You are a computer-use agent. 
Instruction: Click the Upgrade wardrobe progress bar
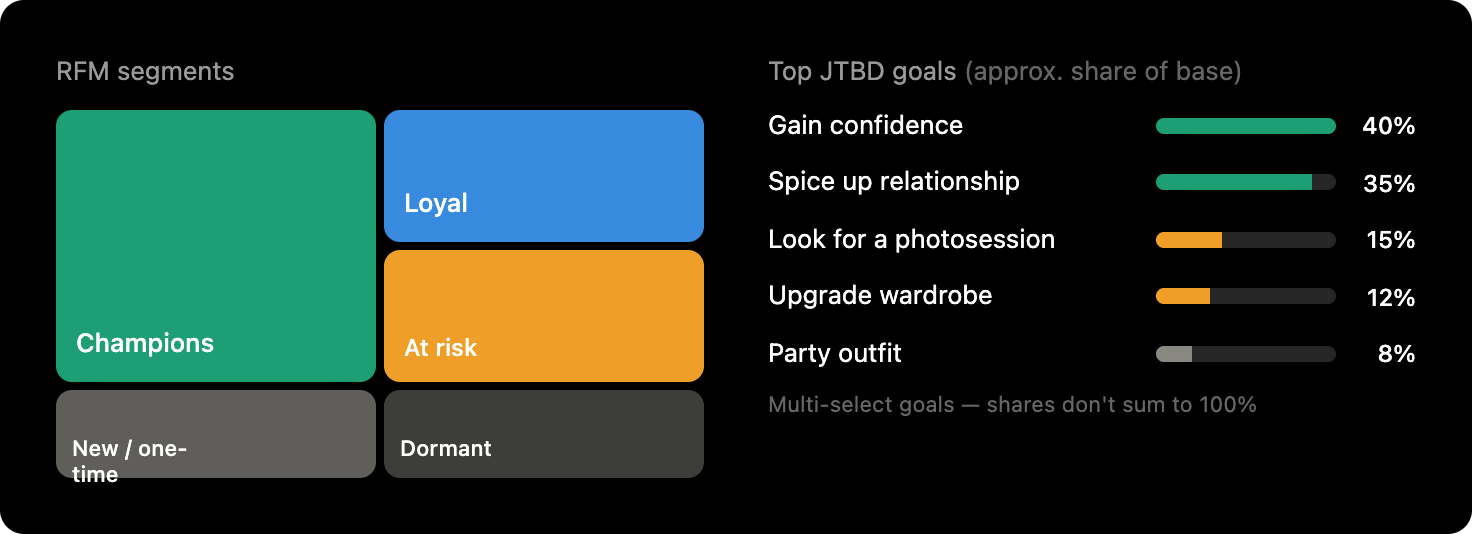(x=1246, y=296)
